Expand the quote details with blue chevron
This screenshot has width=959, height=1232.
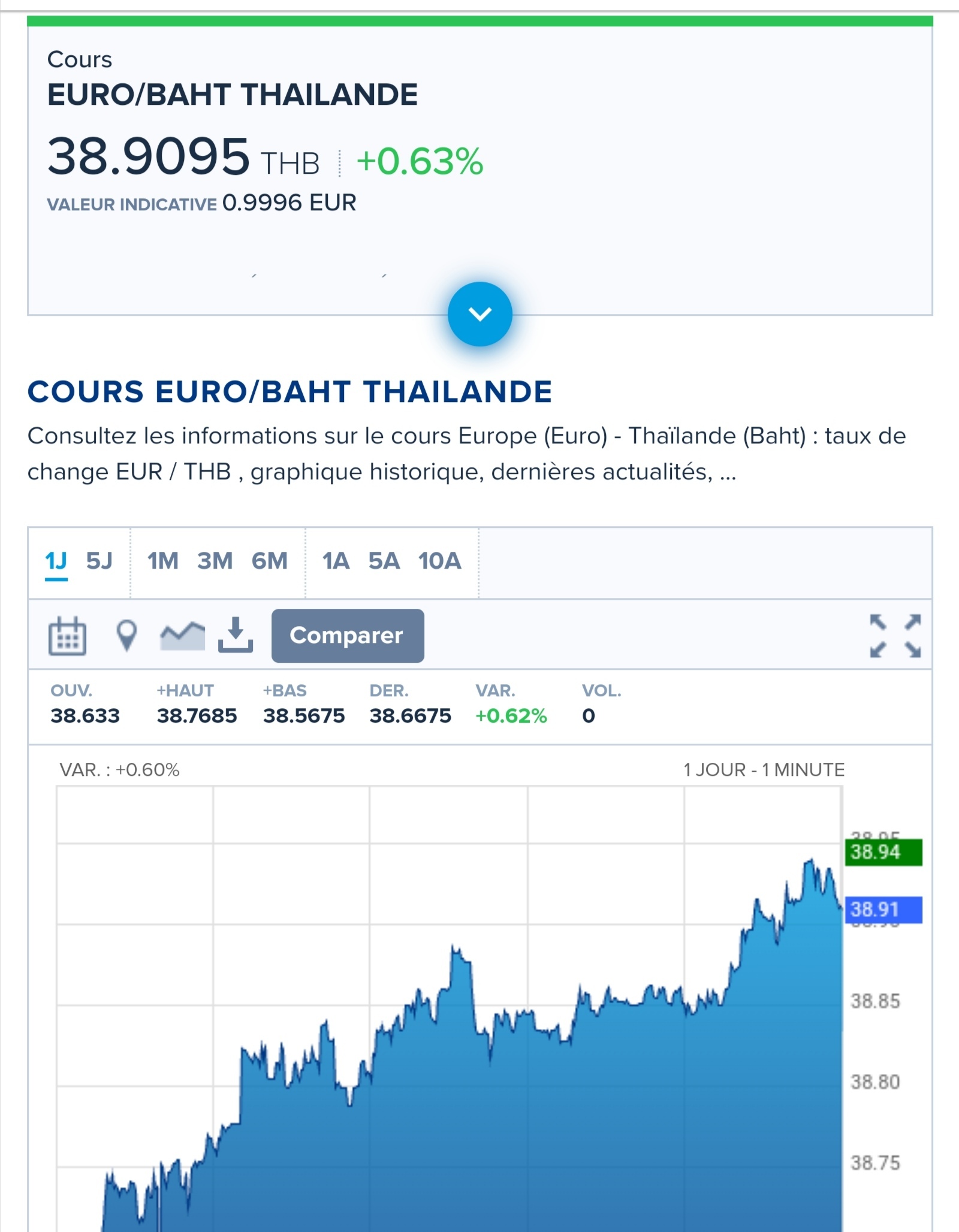point(479,314)
